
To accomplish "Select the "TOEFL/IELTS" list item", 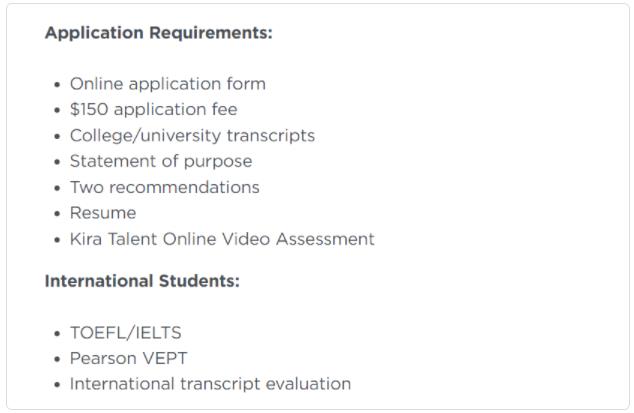I will tap(125, 332).
